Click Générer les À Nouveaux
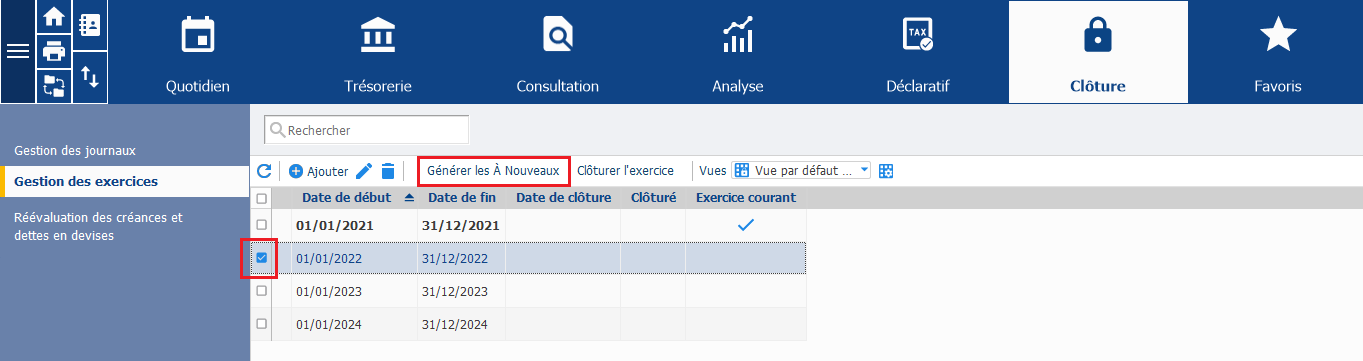Viewport: 1363px width, 361px height. click(493, 171)
